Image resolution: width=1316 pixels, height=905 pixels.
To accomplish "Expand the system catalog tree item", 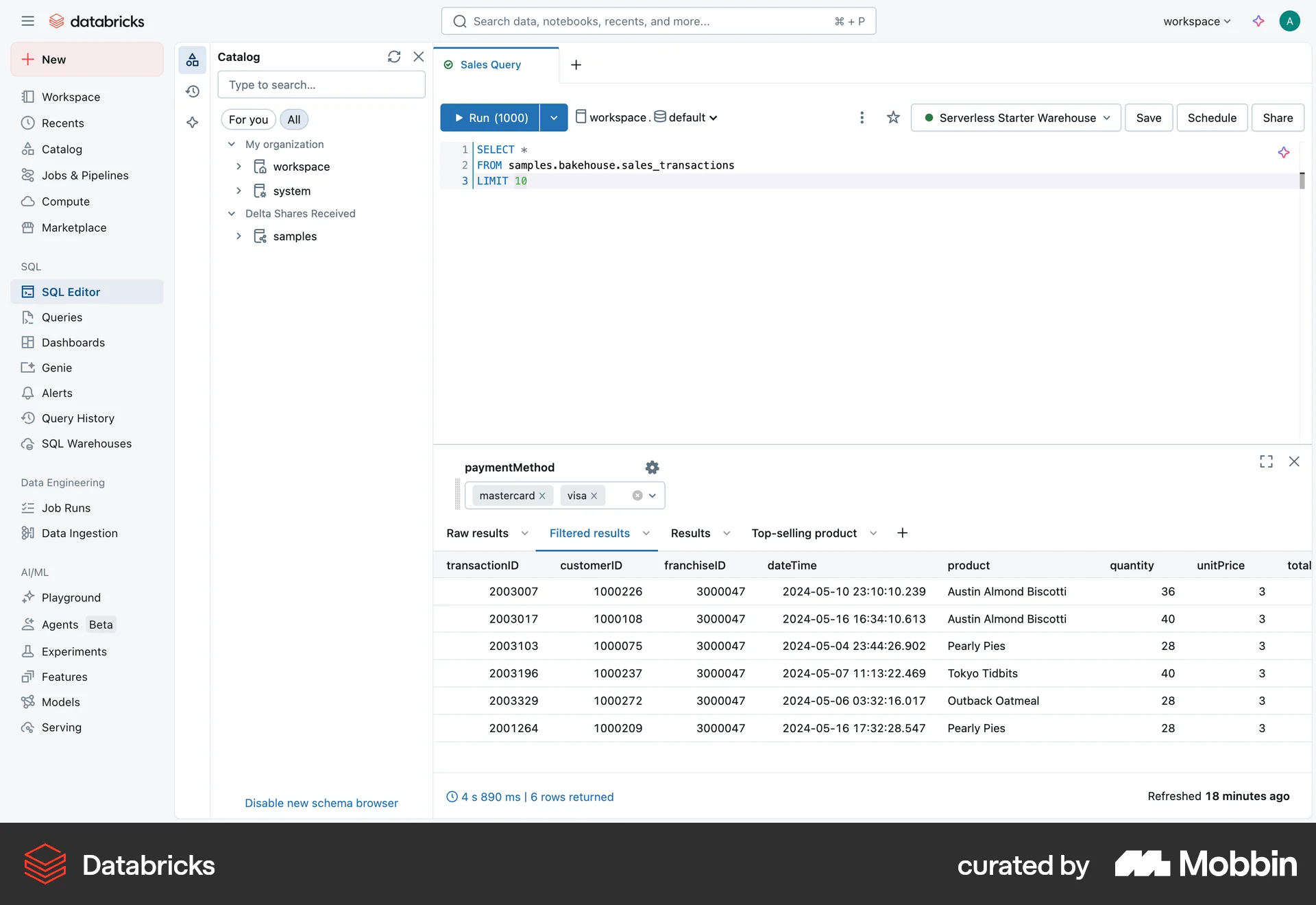I will [239, 191].
